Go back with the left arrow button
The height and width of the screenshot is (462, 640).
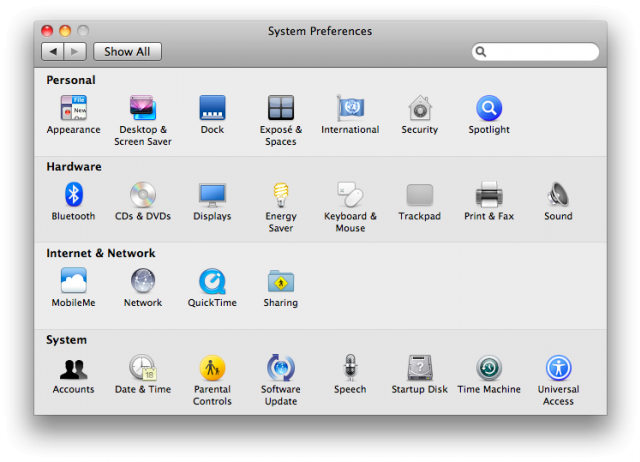pyautogui.click(x=53, y=52)
